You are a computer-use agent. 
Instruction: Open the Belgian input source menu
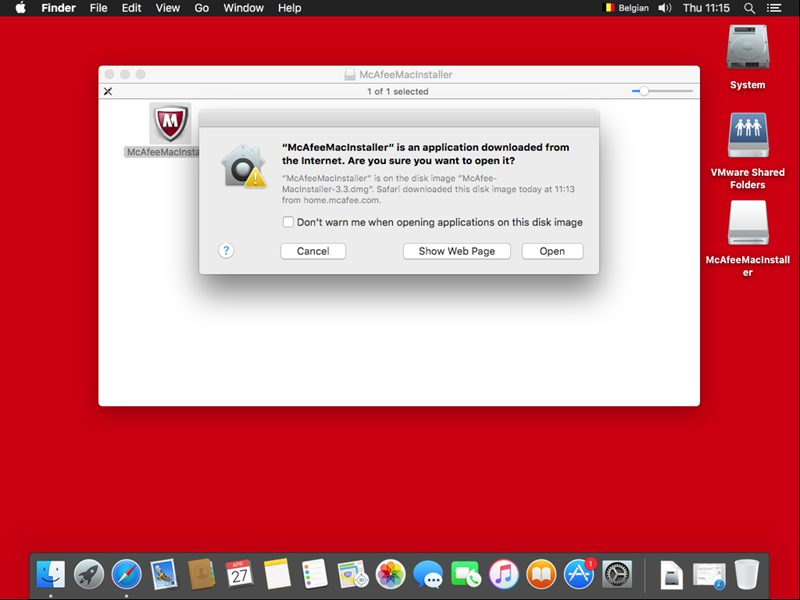[x=626, y=8]
